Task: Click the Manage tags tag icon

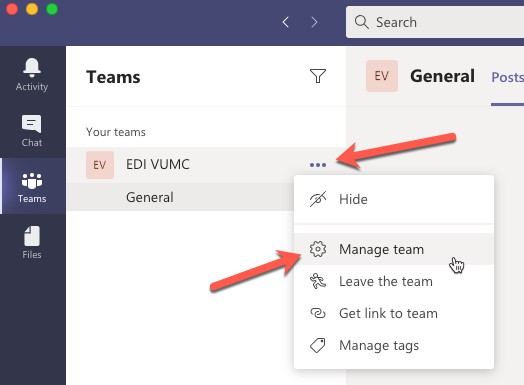Action: pyautogui.click(x=318, y=345)
